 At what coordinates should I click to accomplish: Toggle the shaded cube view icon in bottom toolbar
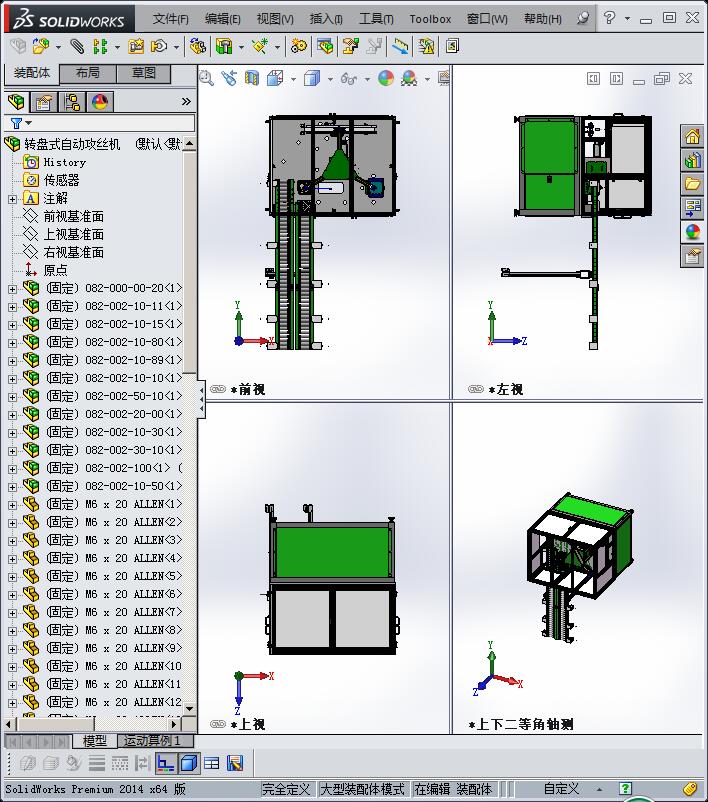click(x=189, y=764)
